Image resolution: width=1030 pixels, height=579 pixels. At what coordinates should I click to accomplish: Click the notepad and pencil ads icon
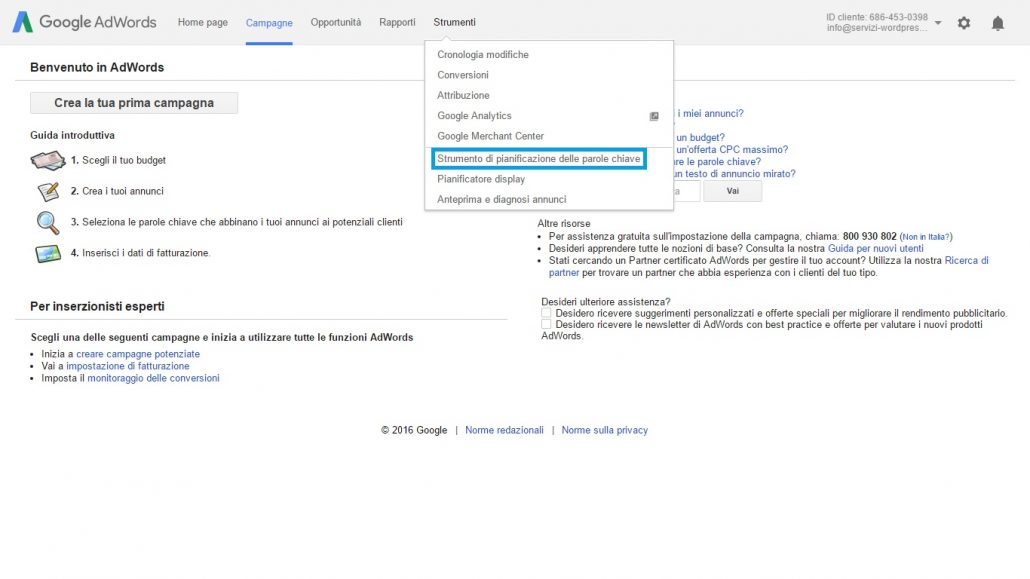coord(49,191)
